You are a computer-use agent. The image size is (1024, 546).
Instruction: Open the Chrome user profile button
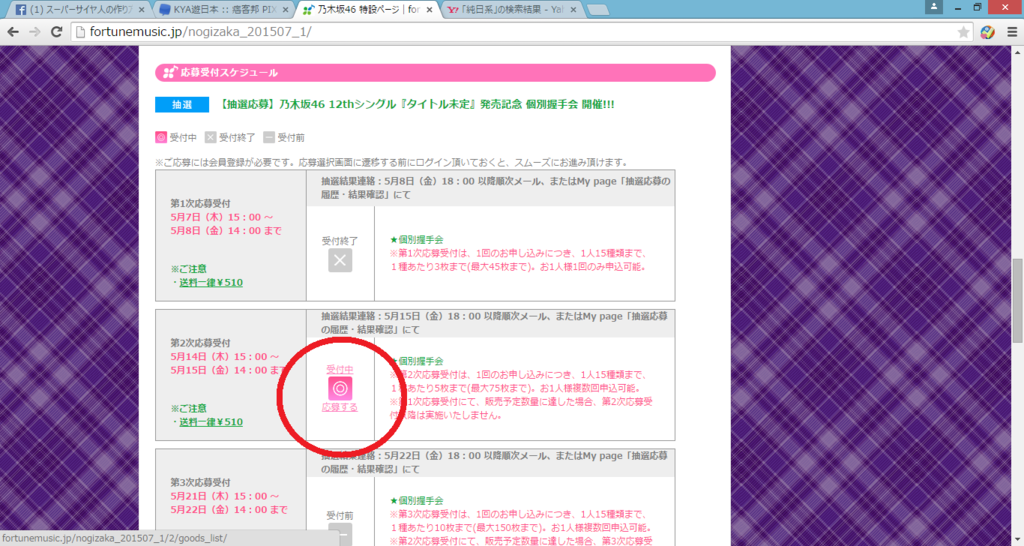(934, 7)
